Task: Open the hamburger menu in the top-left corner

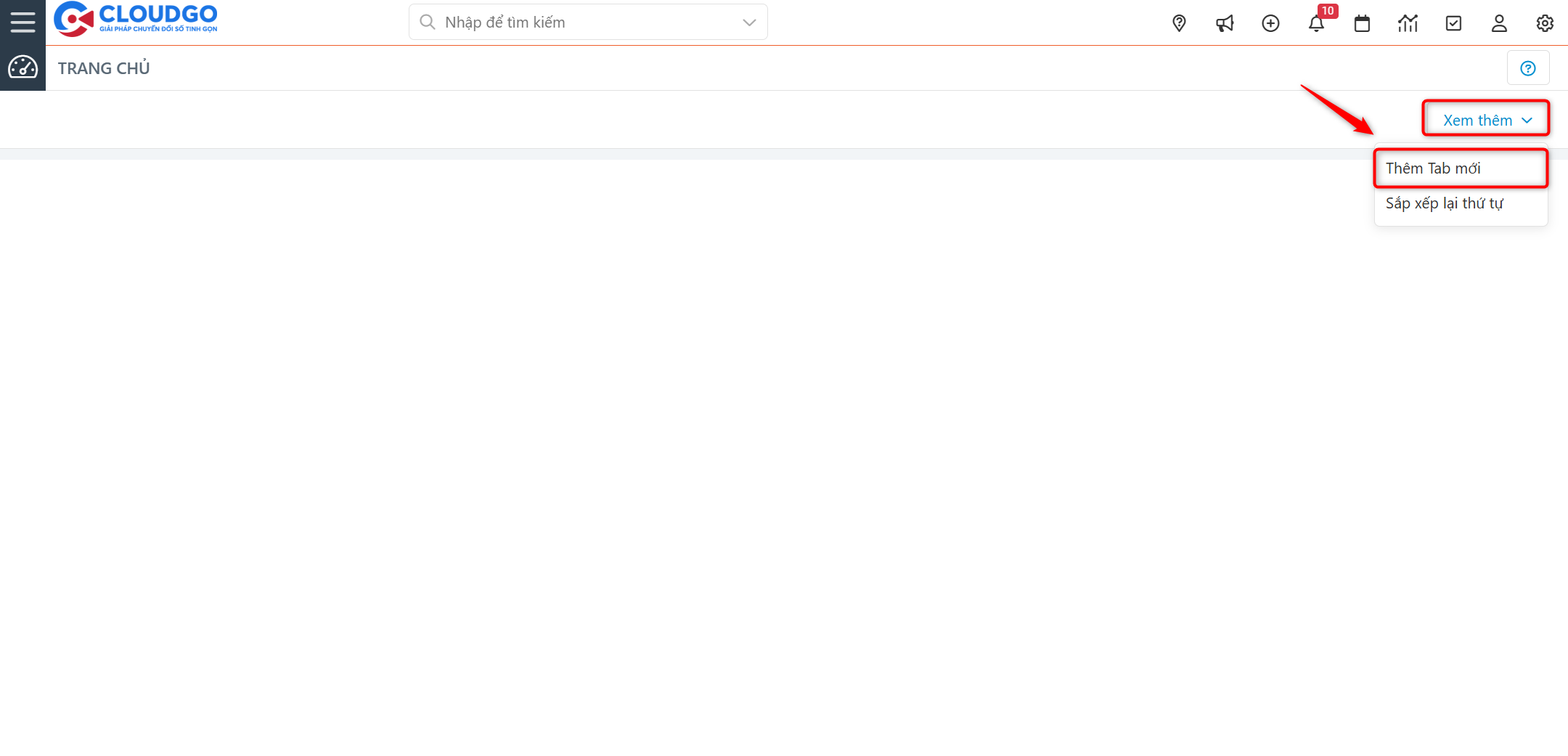Action: [23, 21]
